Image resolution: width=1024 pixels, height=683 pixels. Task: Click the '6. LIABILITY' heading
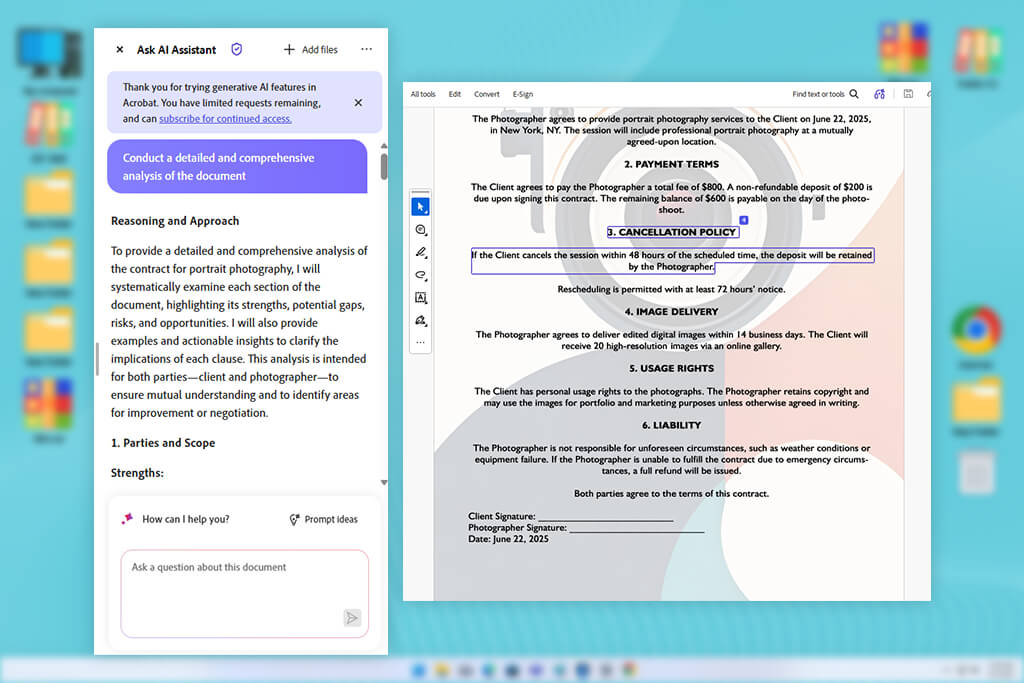click(671, 425)
